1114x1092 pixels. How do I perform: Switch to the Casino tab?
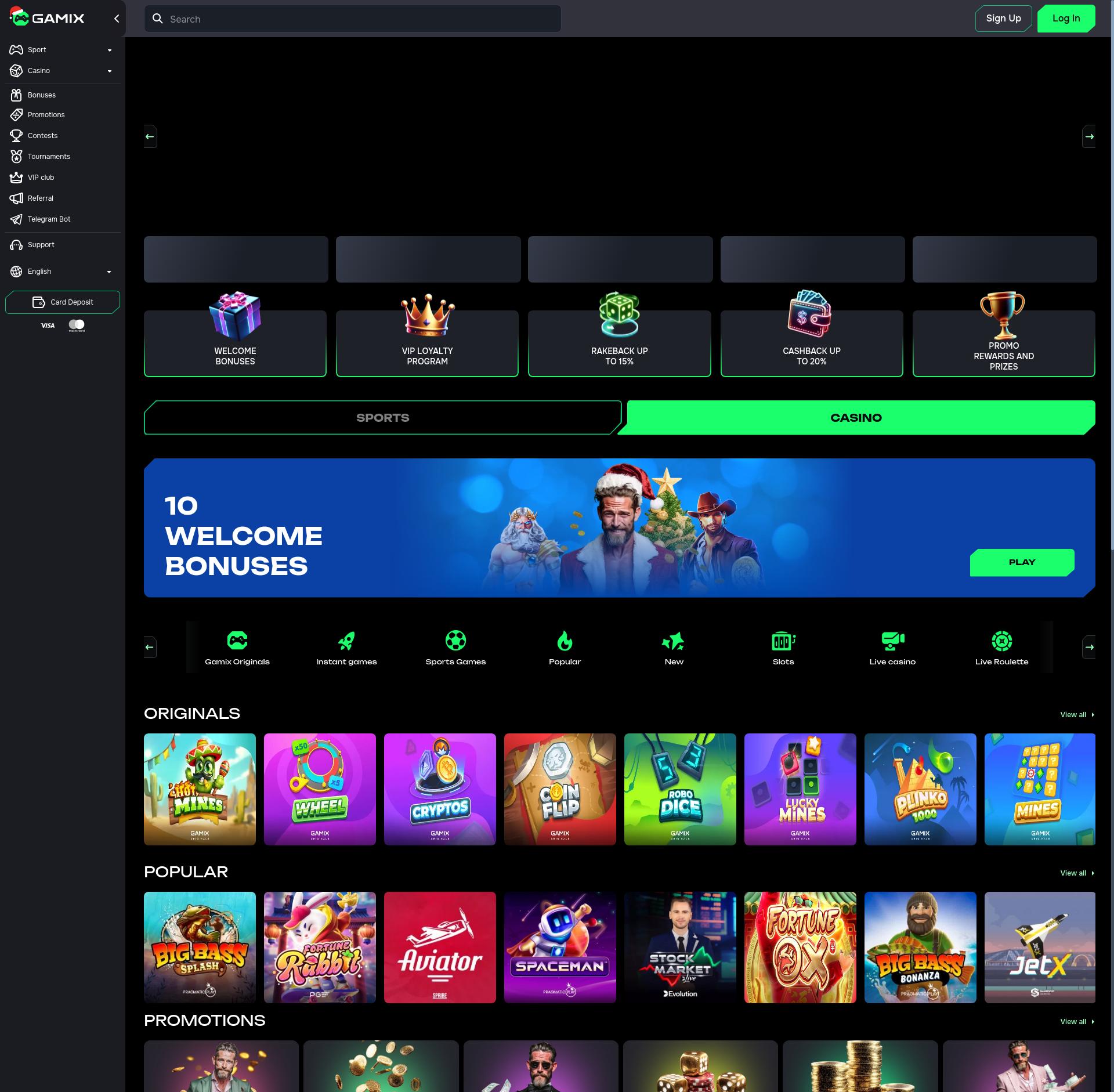click(856, 418)
